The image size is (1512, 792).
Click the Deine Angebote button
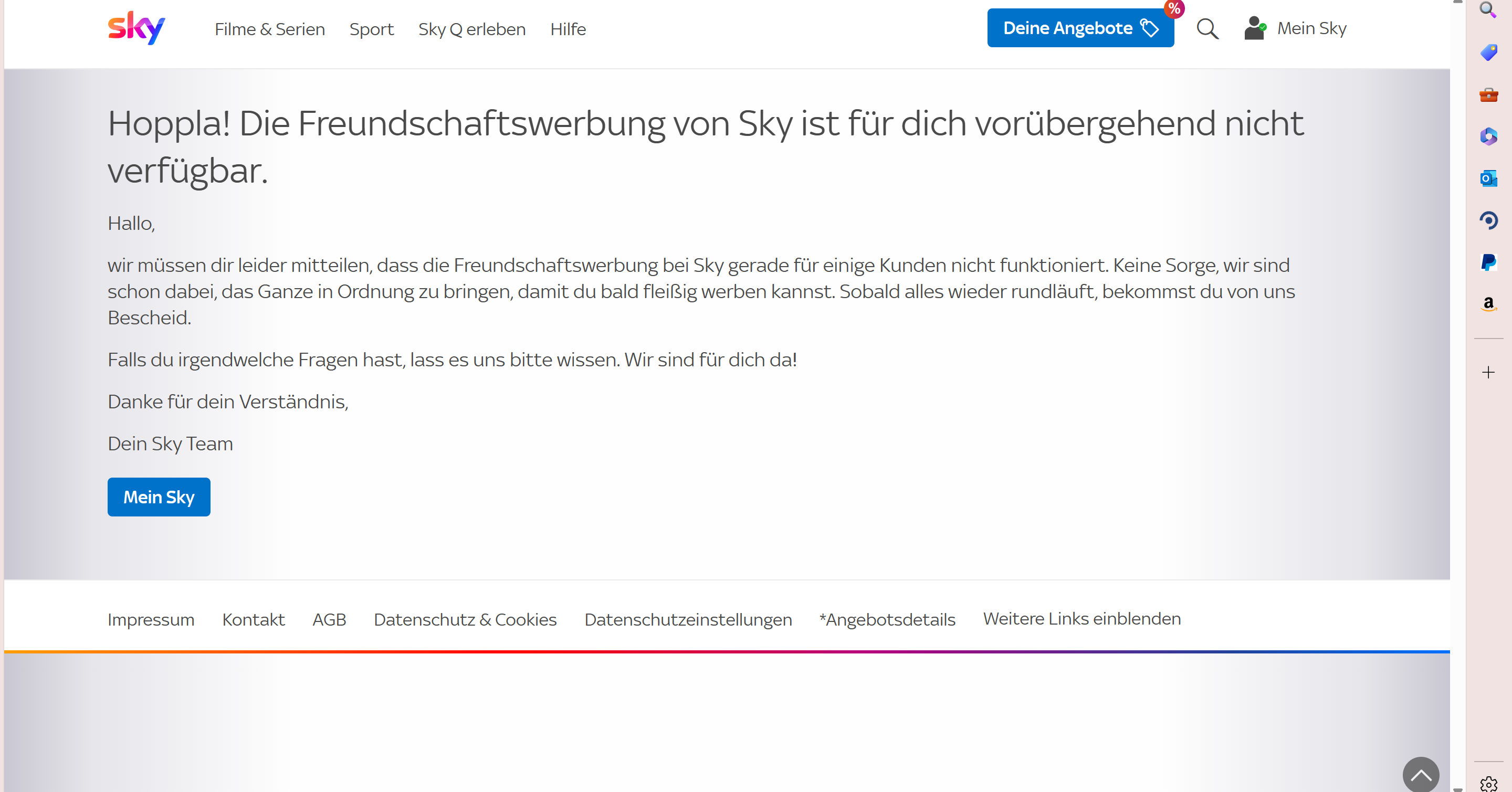[x=1080, y=28]
